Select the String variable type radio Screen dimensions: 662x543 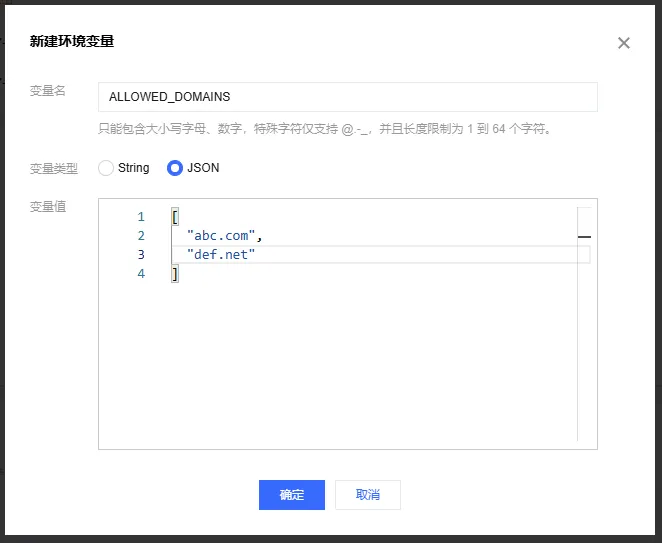[106, 168]
